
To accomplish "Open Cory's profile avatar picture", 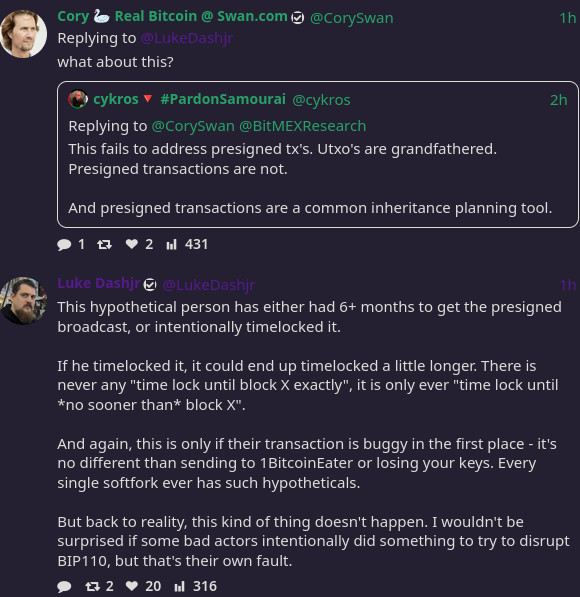I will click(x=23, y=34).
